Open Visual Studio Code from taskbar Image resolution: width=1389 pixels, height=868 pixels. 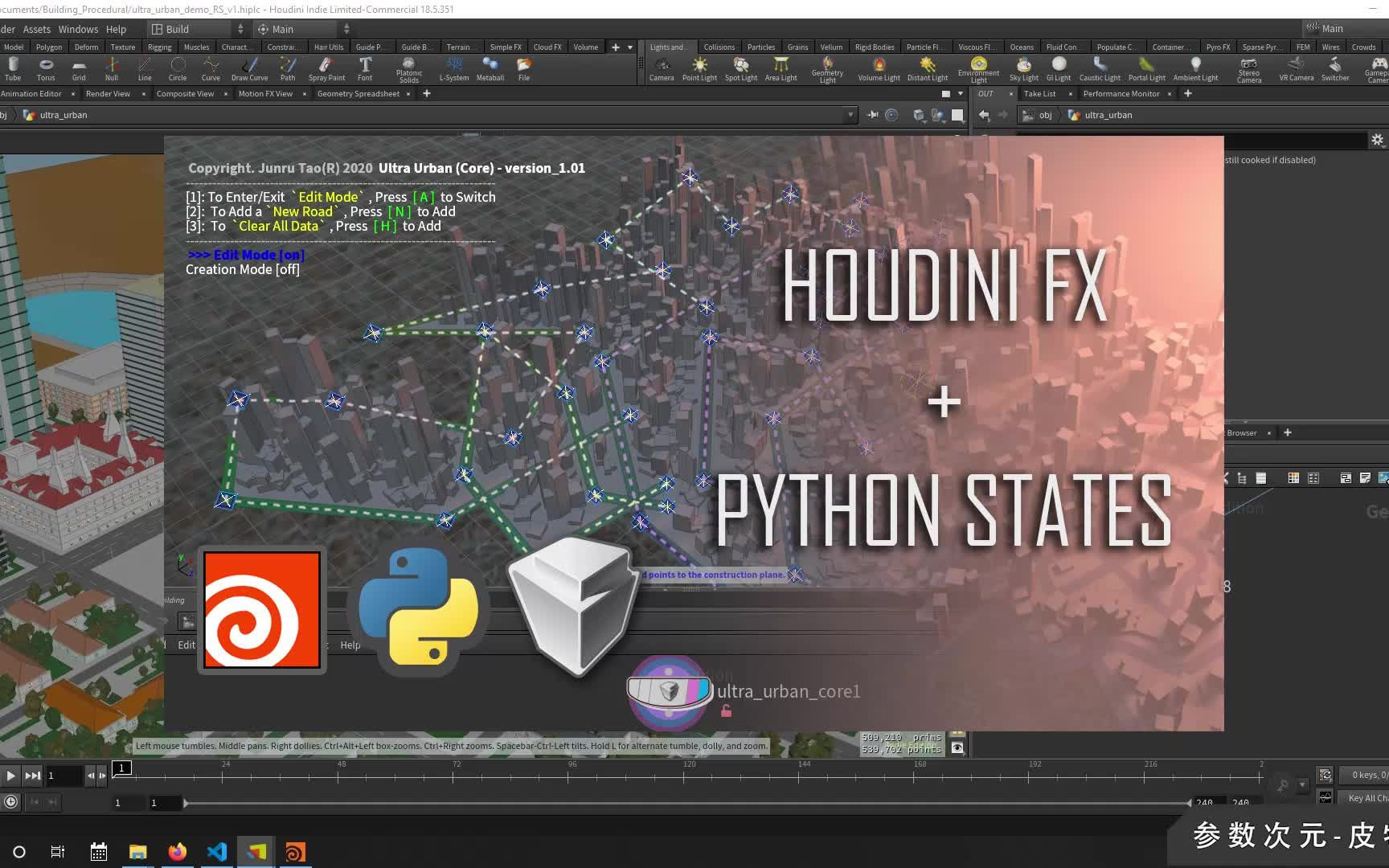217,852
